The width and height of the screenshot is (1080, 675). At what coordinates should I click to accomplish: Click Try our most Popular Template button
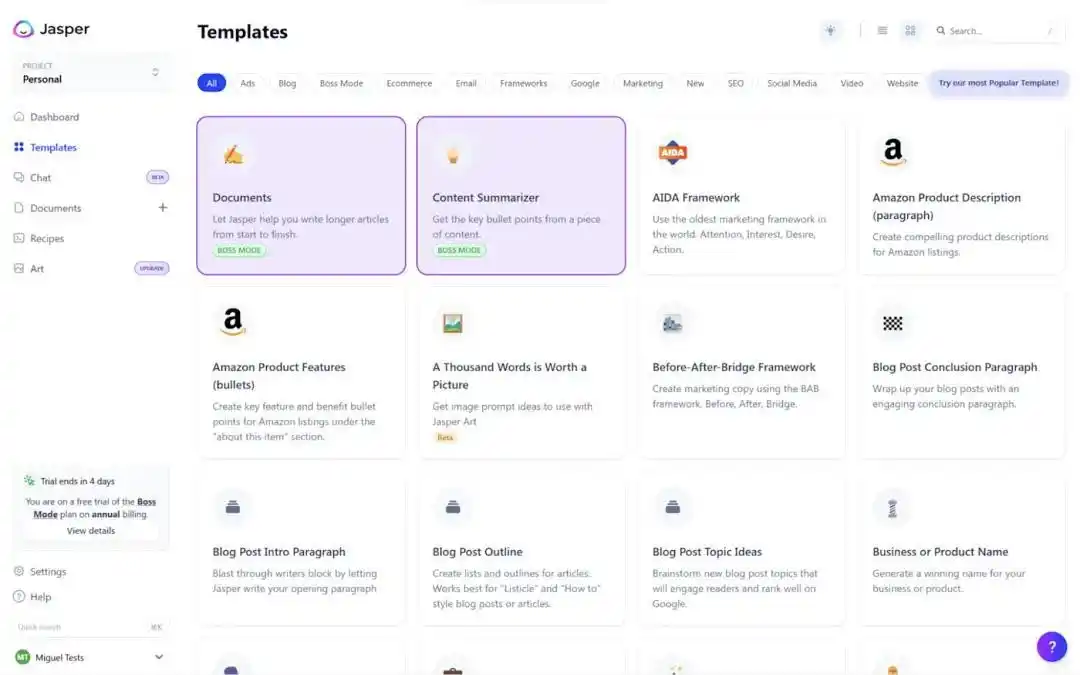(x=997, y=83)
